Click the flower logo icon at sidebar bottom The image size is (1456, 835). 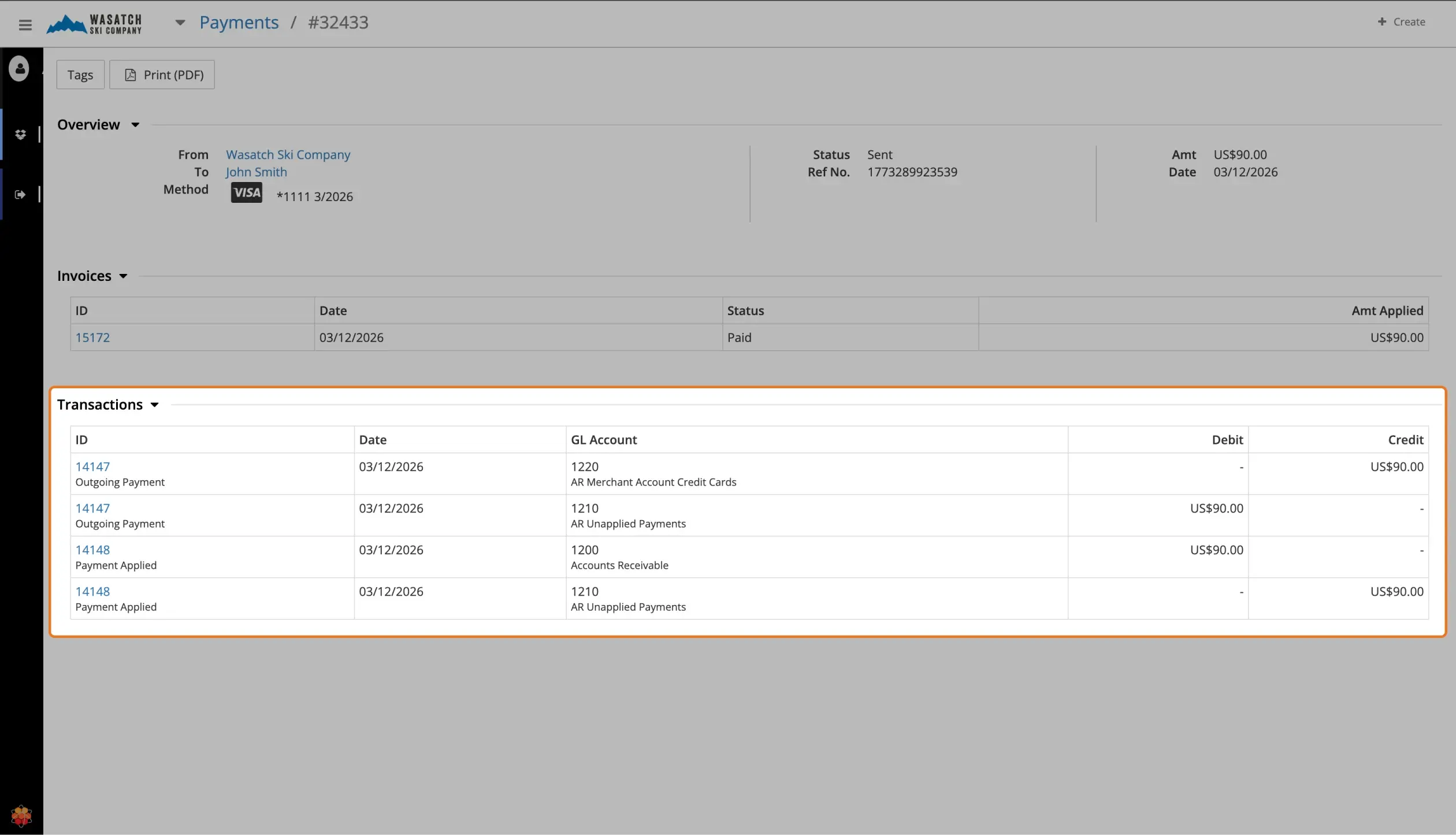(21, 816)
